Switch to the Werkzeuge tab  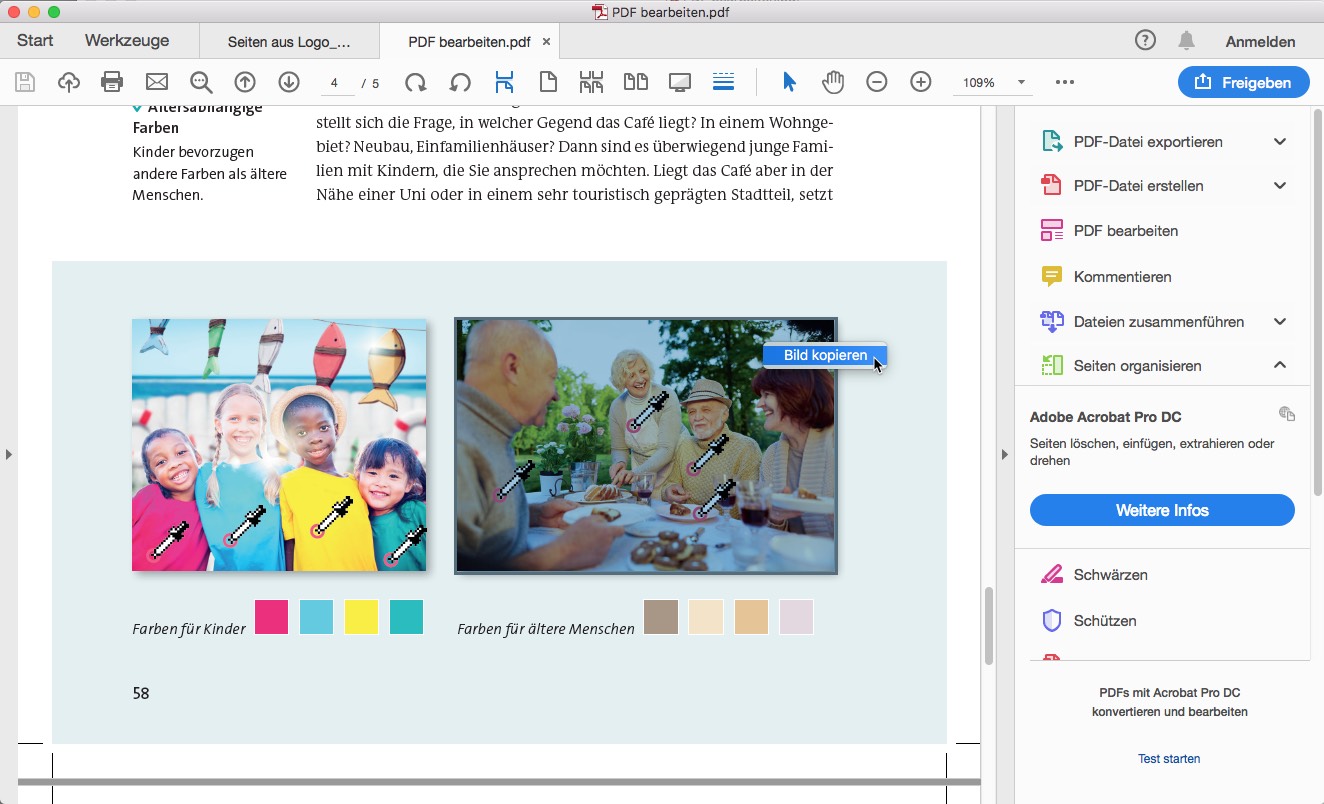click(x=127, y=41)
